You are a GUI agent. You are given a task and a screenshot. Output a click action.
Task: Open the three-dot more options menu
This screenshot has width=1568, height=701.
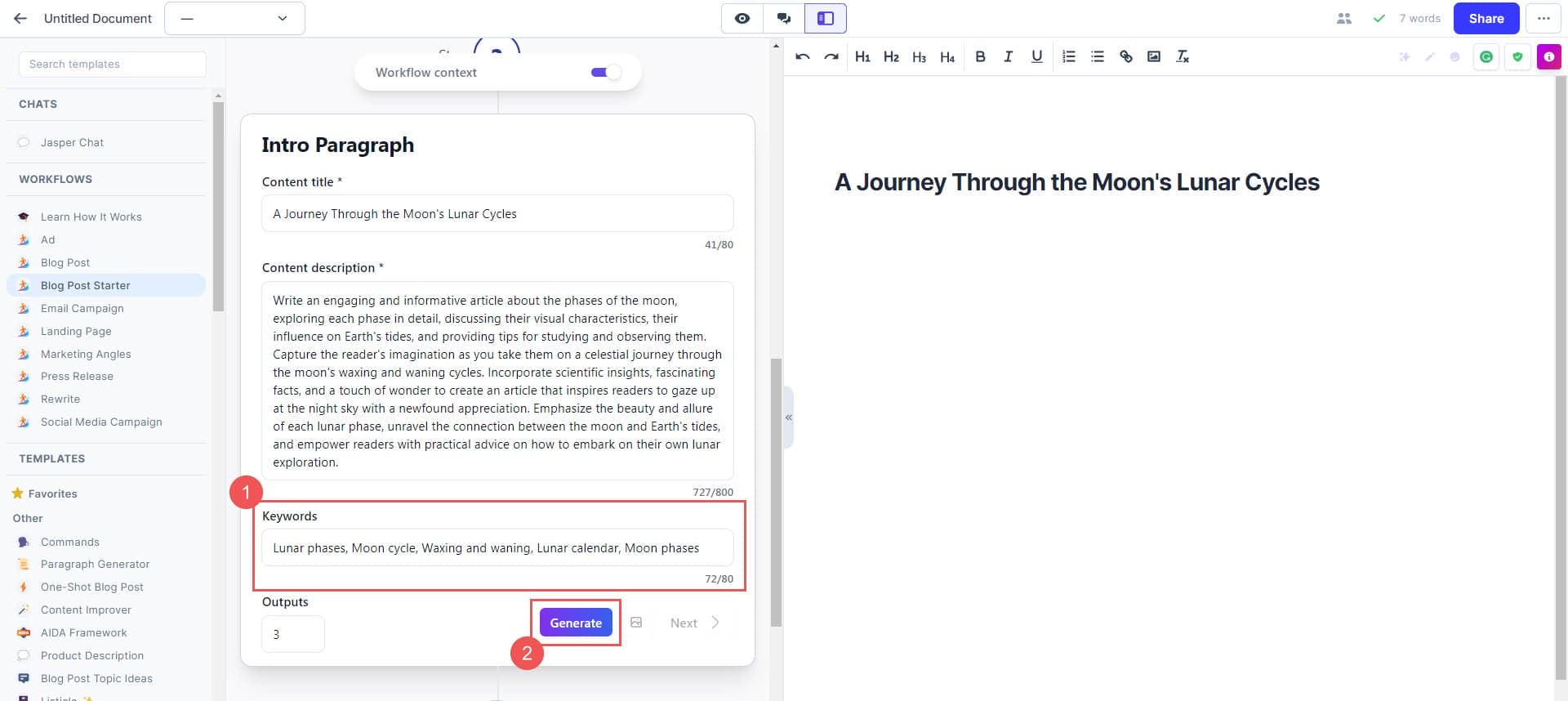click(x=1543, y=18)
